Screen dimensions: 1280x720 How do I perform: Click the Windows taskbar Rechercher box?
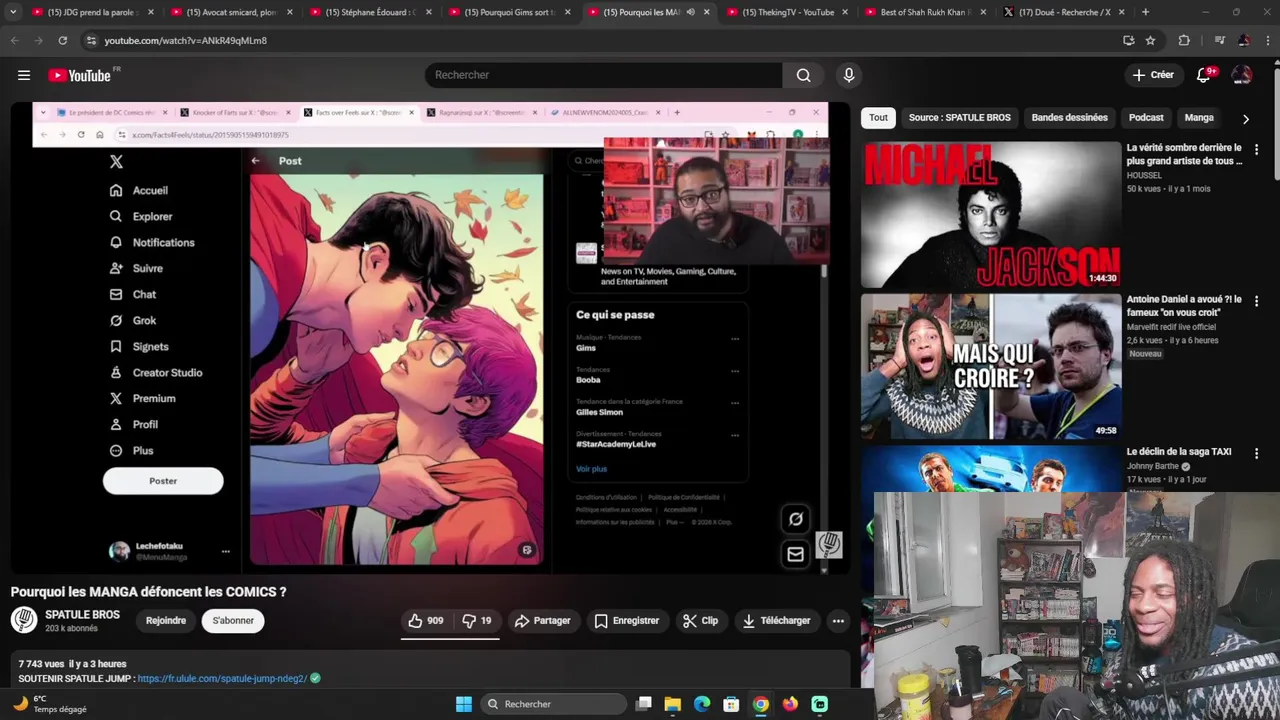pyautogui.click(x=556, y=704)
